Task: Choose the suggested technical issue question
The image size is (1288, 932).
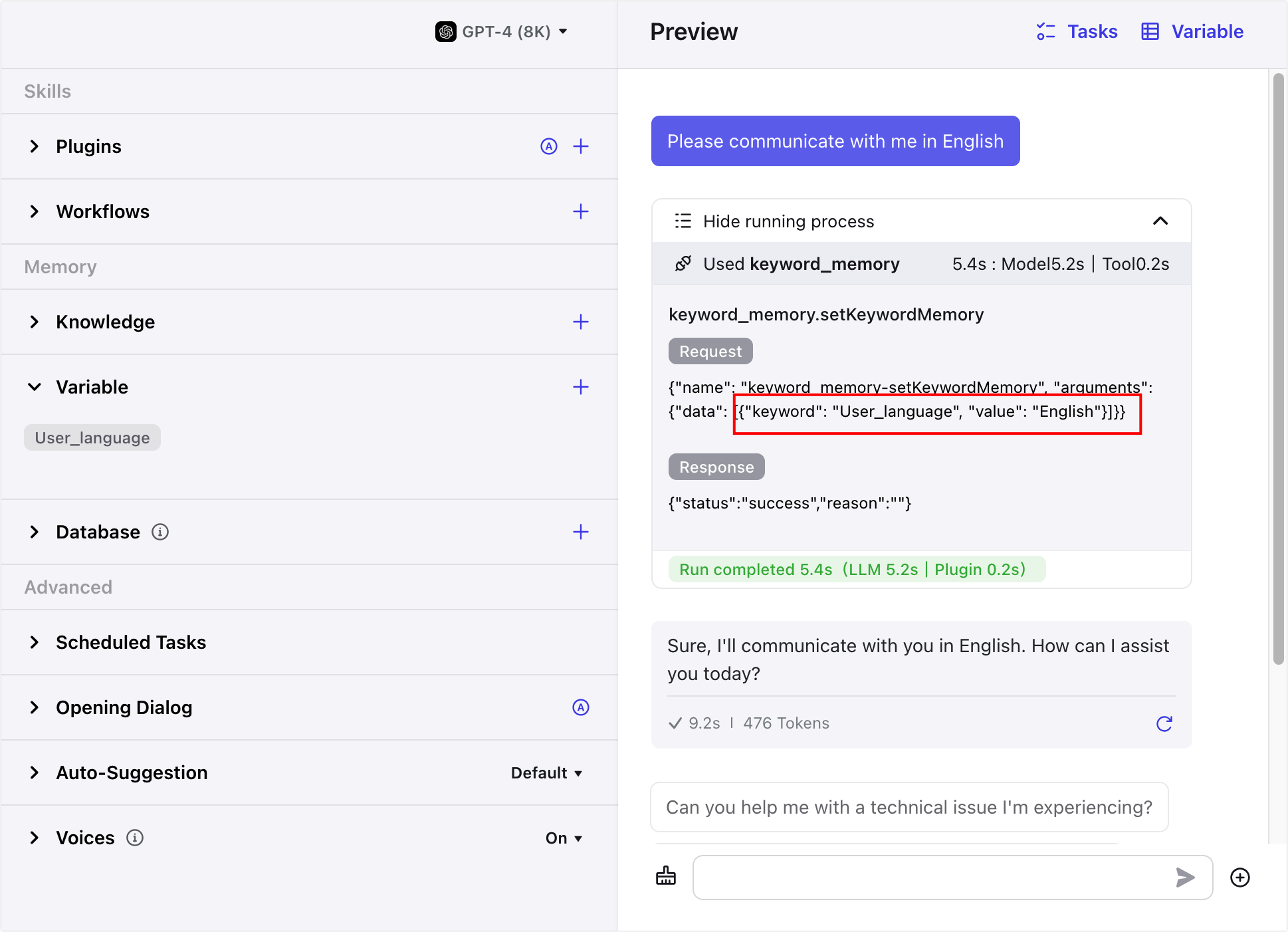Action: tap(909, 807)
